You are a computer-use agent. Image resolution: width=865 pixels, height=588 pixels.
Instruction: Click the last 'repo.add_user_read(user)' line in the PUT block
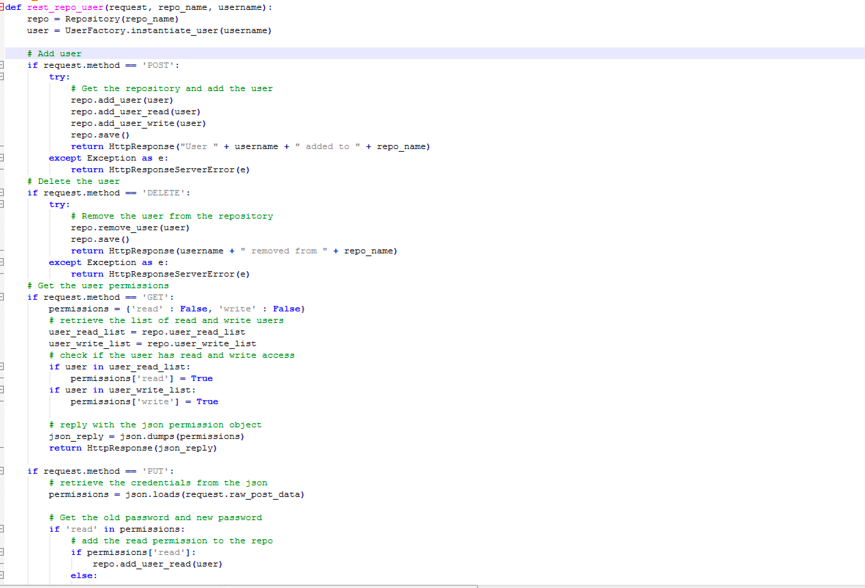(x=157, y=563)
